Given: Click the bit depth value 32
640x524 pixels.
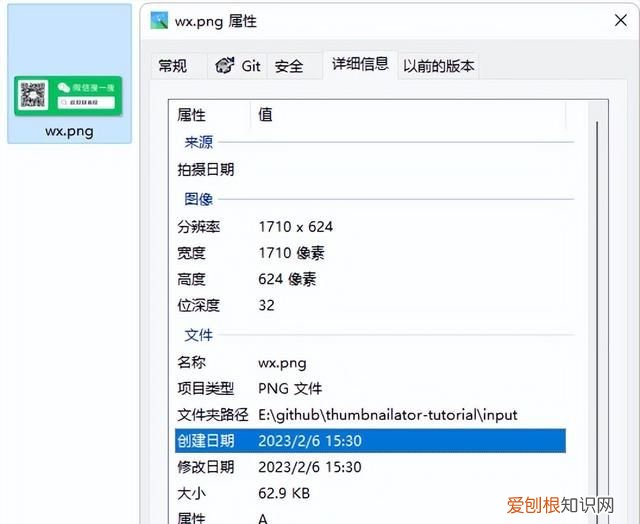Looking at the screenshot, I should [267, 305].
